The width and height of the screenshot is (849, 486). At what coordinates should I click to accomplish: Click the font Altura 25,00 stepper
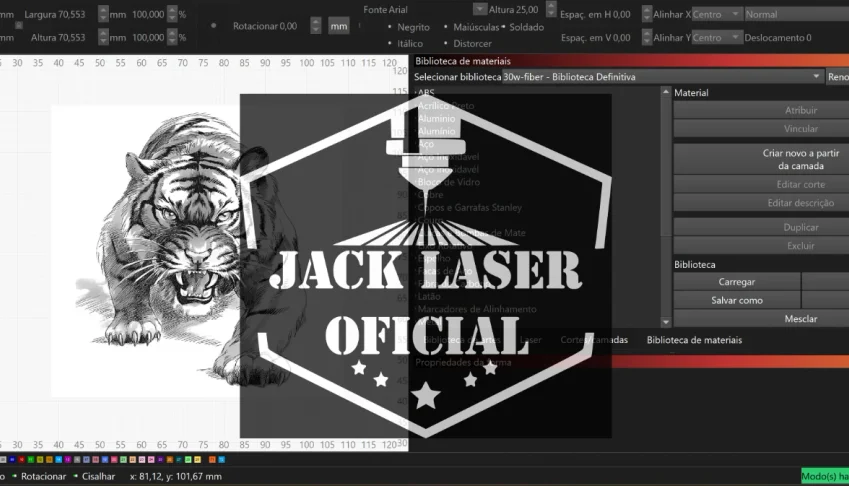point(551,9)
